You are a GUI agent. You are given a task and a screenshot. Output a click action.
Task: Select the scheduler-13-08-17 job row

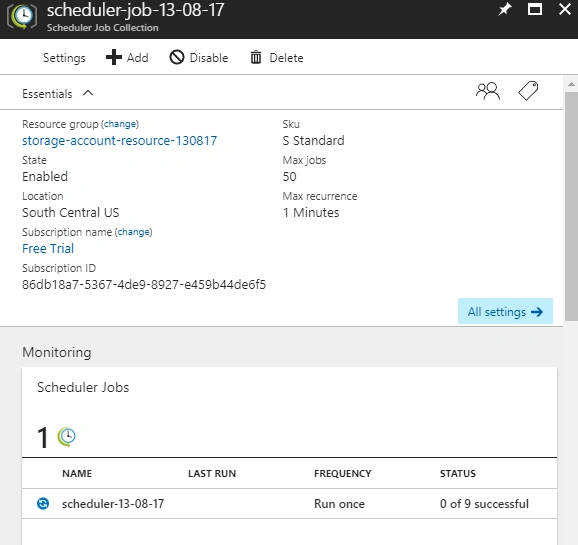coord(289,504)
